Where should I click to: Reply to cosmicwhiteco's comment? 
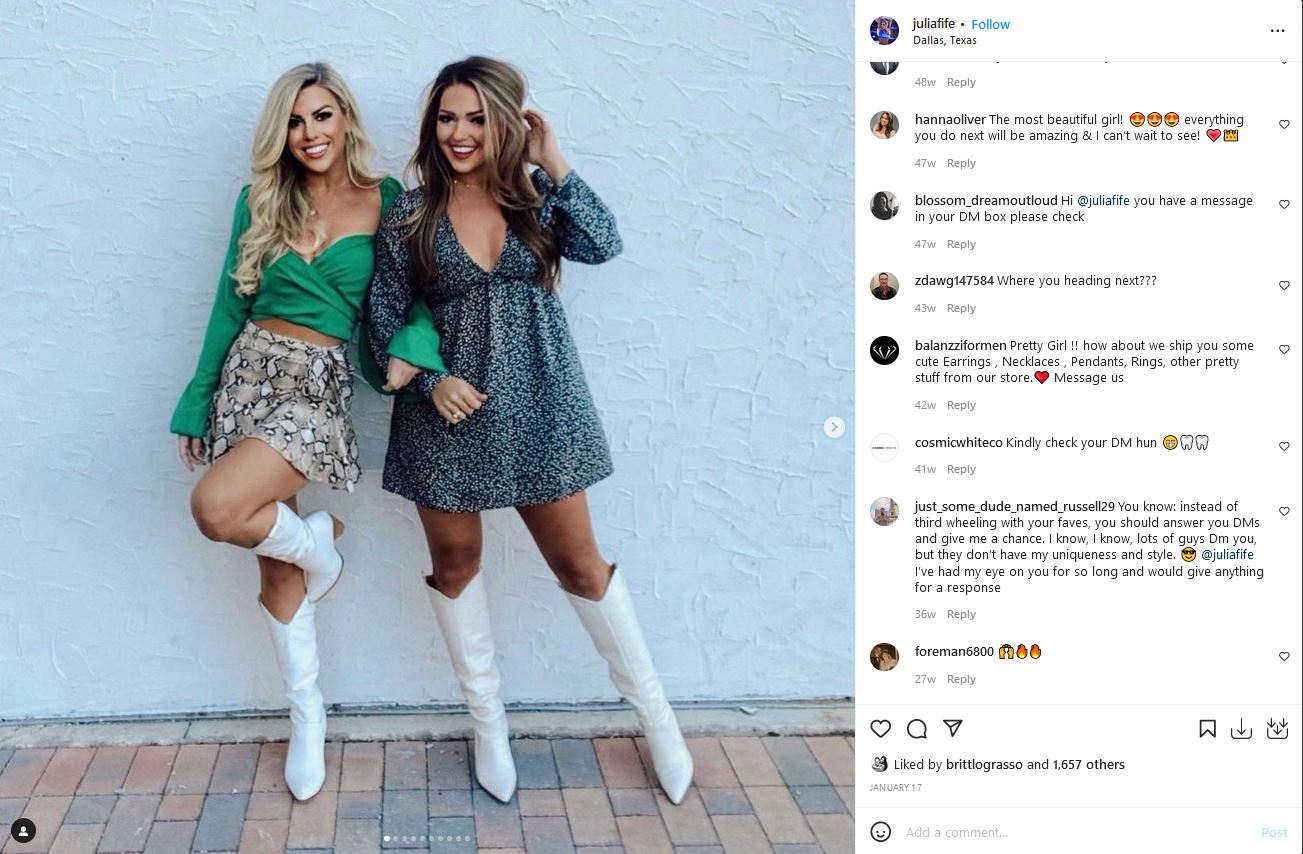(x=961, y=469)
